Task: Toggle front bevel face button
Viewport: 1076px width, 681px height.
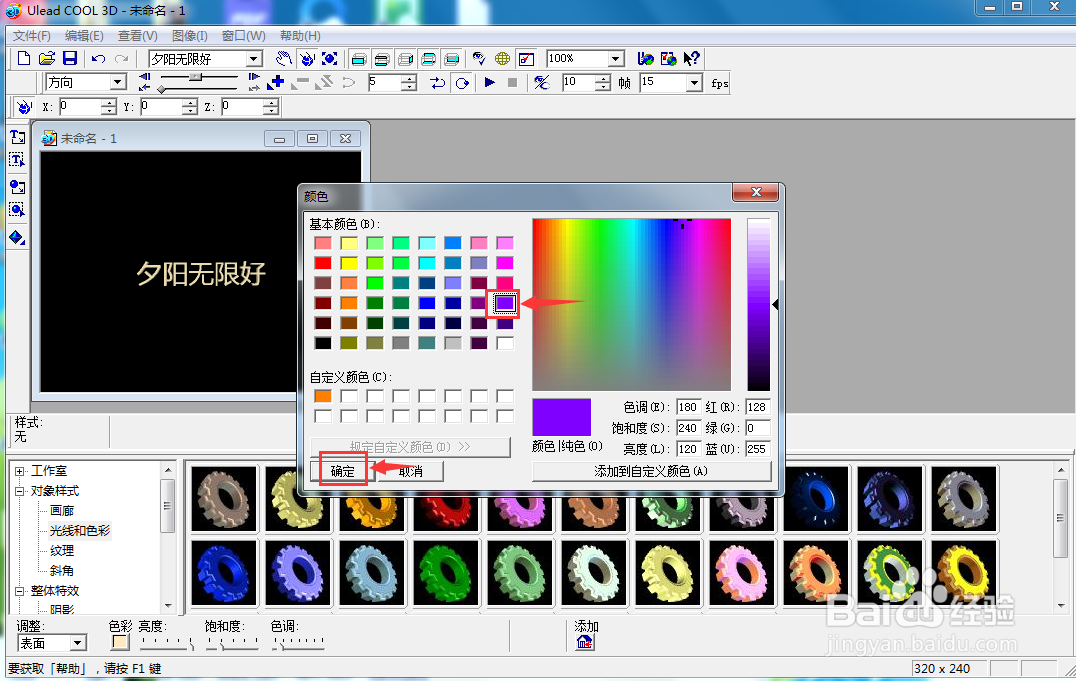Action: pyautogui.click(x=382, y=58)
